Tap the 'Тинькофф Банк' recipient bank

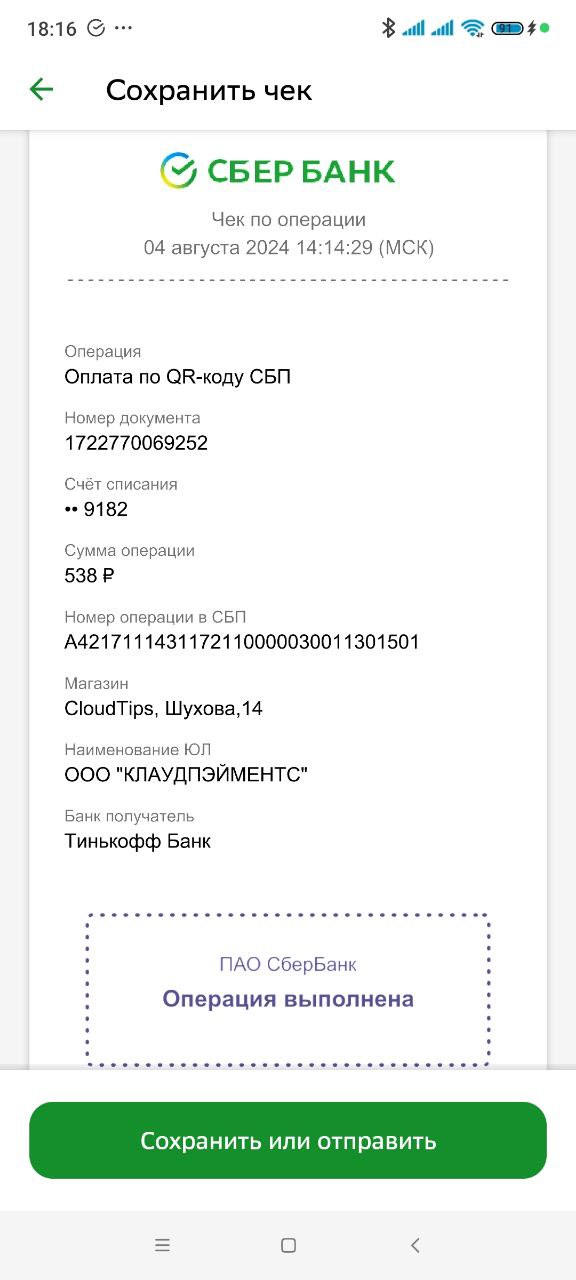click(x=138, y=841)
